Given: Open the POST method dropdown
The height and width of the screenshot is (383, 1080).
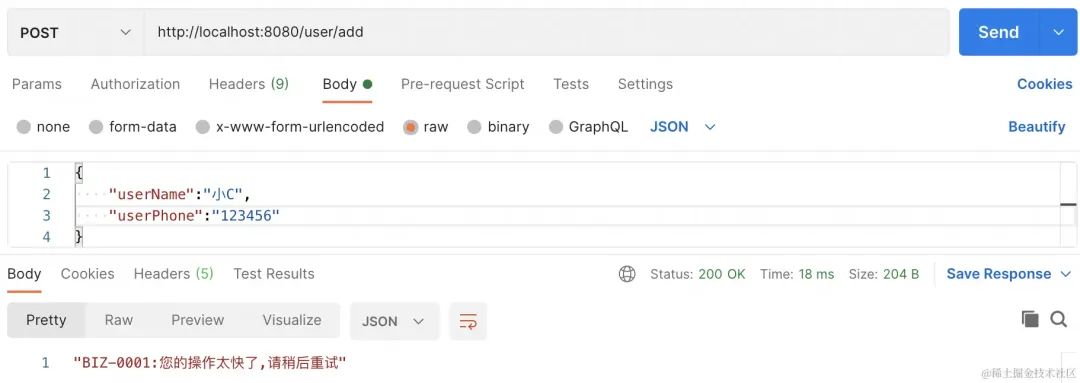Looking at the screenshot, I should click(x=74, y=32).
